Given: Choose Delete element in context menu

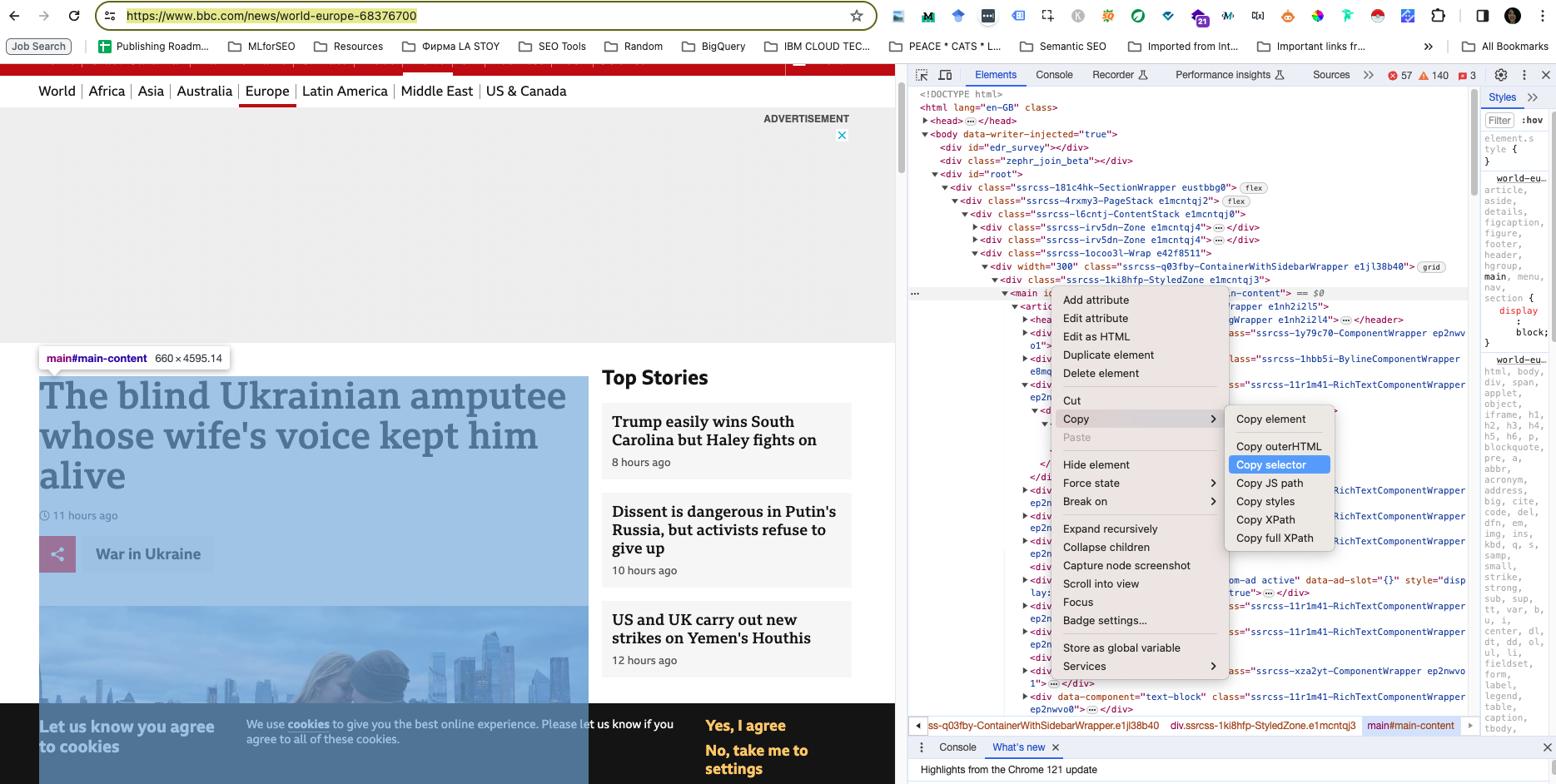Looking at the screenshot, I should (1140, 374).
